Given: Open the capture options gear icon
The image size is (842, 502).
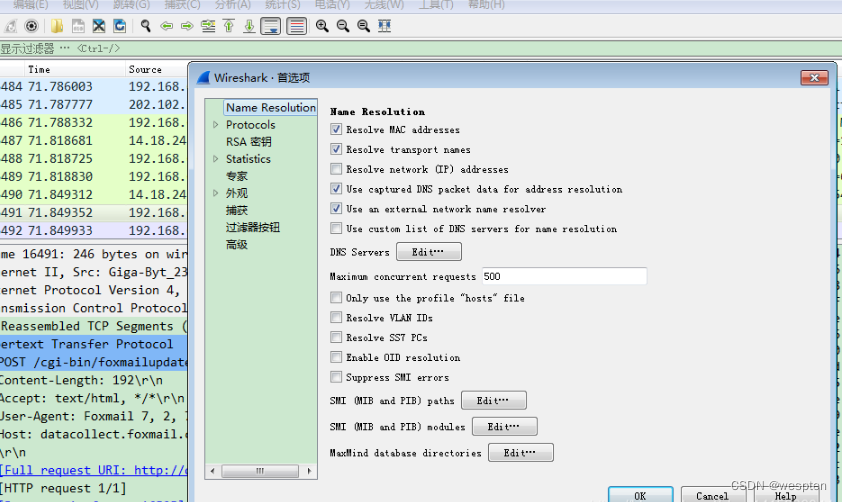Looking at the screenshot, I should tap(32, 26).
